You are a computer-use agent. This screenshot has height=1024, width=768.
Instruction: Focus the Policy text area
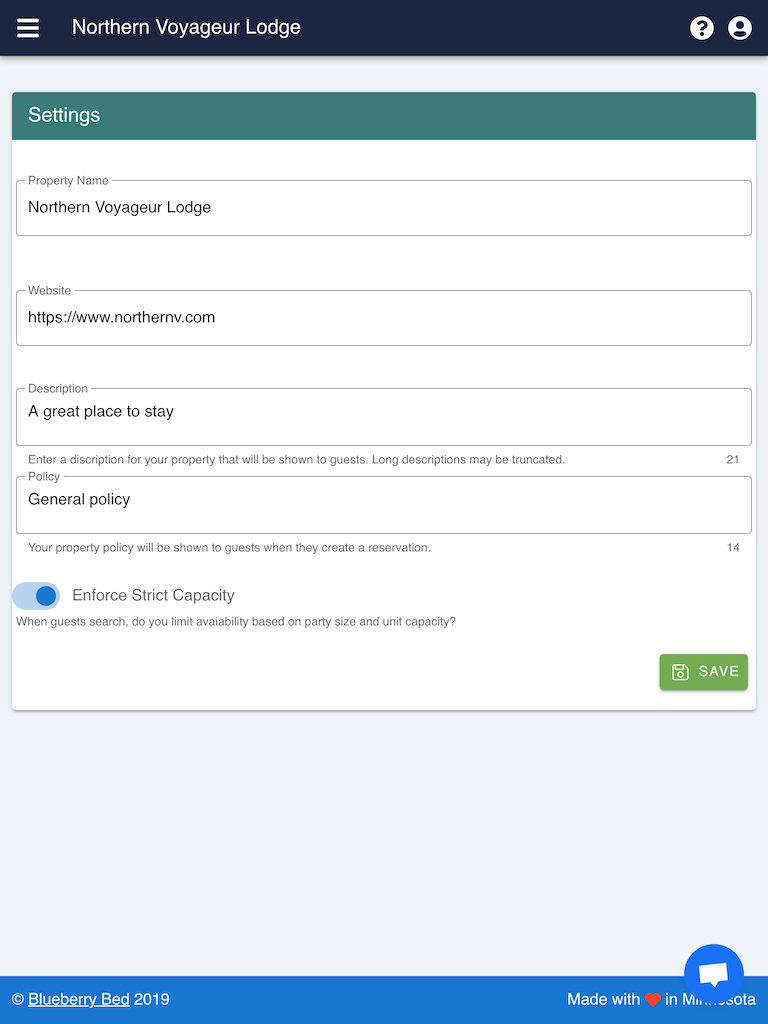click(384, 504)
